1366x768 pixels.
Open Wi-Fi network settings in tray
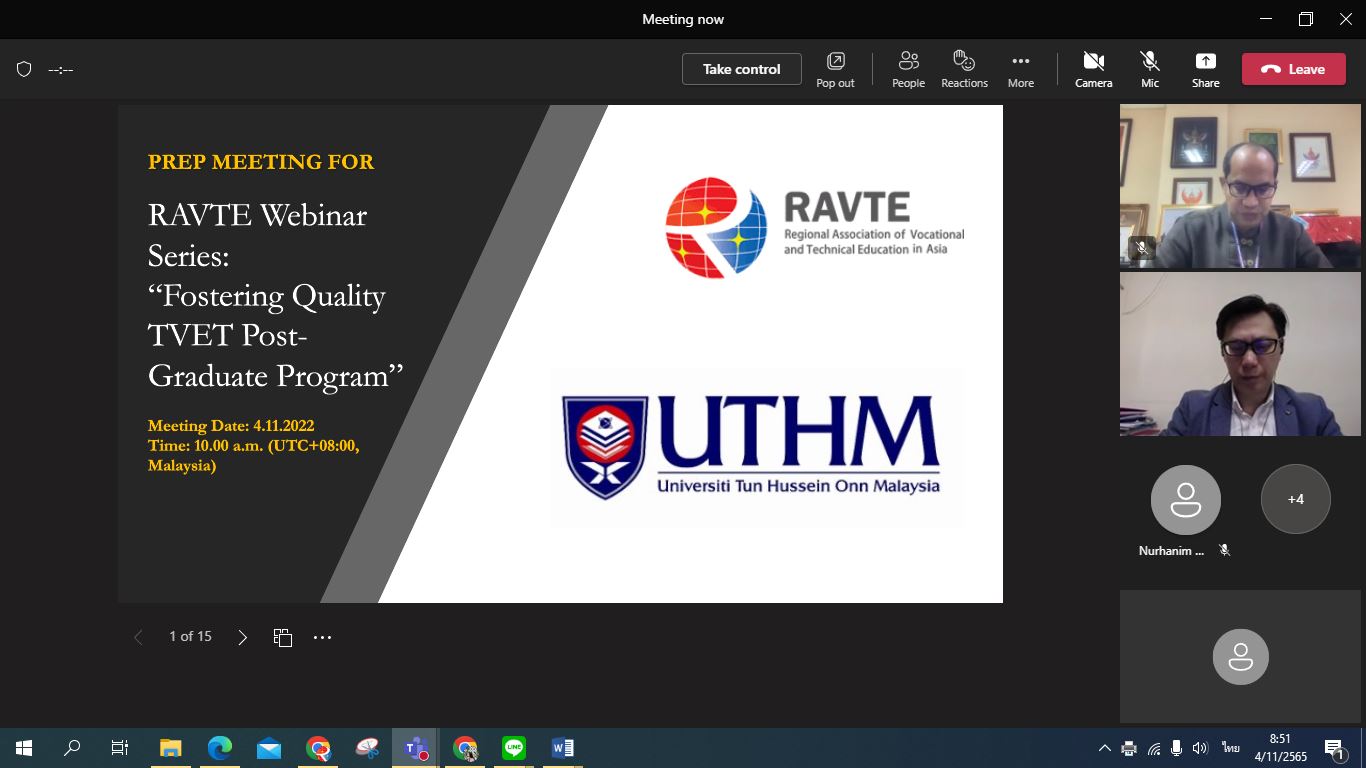tap(1154, 748)
